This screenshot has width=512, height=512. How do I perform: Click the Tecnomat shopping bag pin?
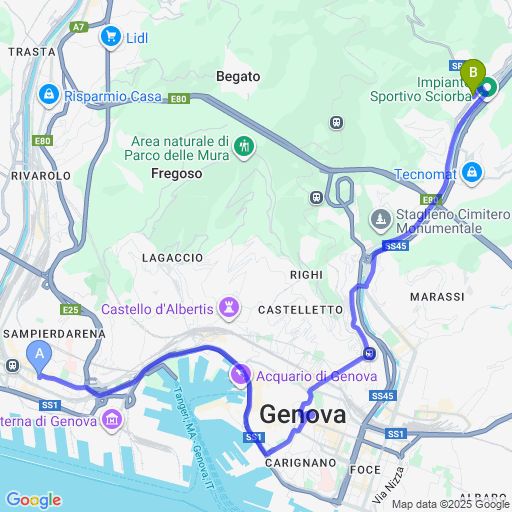click(472, 174)
